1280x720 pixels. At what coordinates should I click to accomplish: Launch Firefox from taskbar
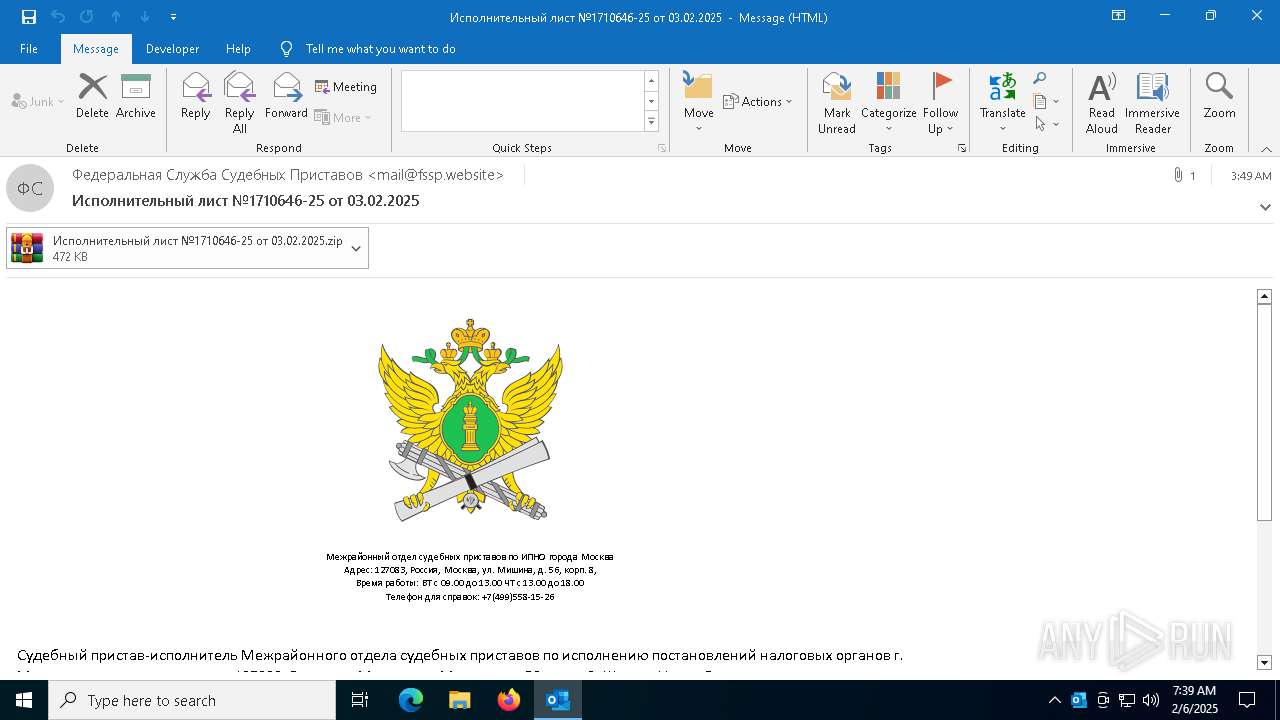(x=509, y=700)
